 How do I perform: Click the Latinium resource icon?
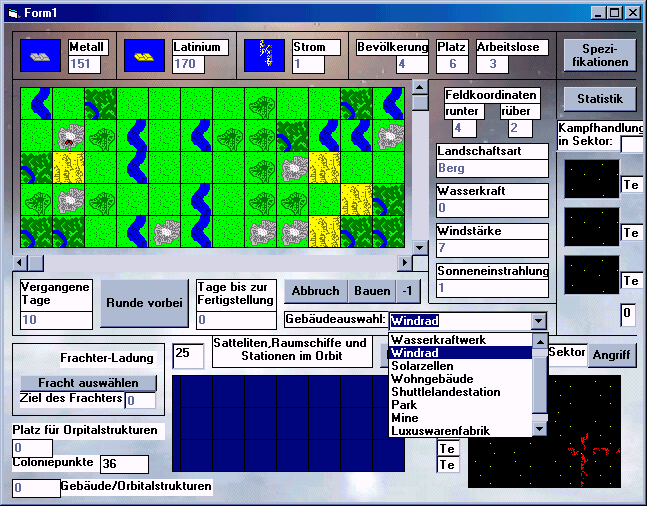[x=144, y=56]
